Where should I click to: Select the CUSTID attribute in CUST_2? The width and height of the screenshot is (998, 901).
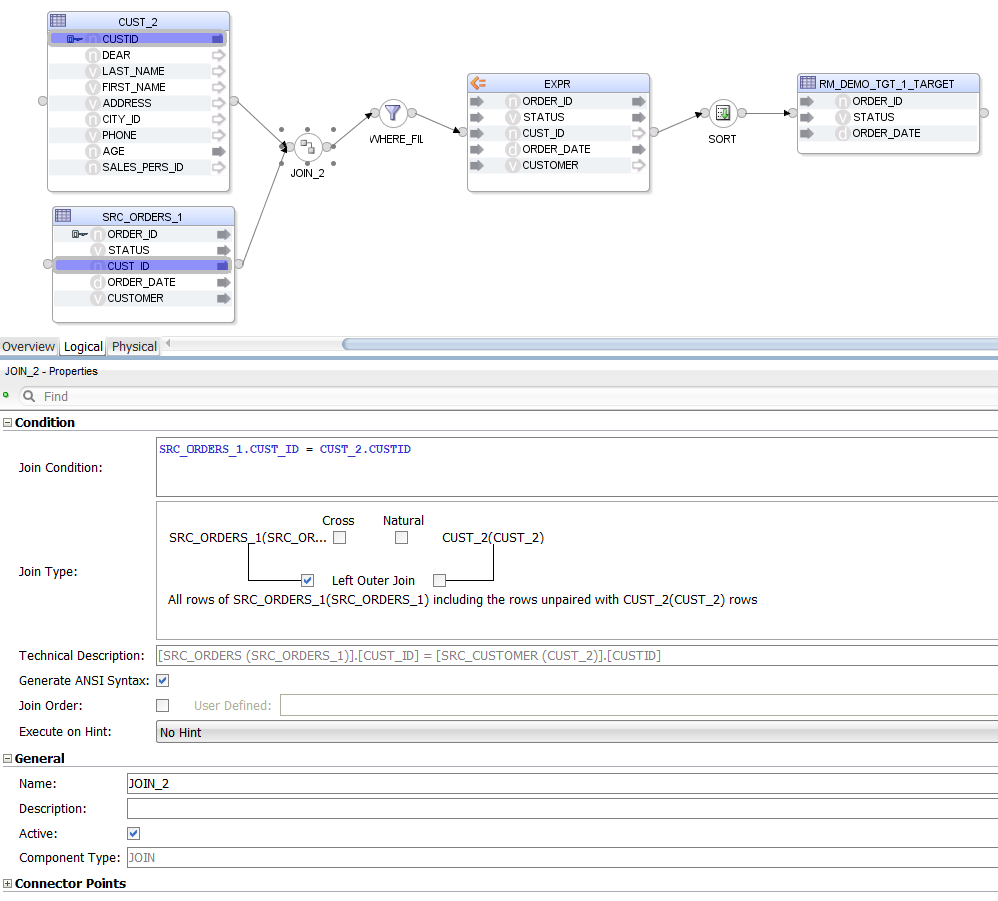(x=137, y=39)
